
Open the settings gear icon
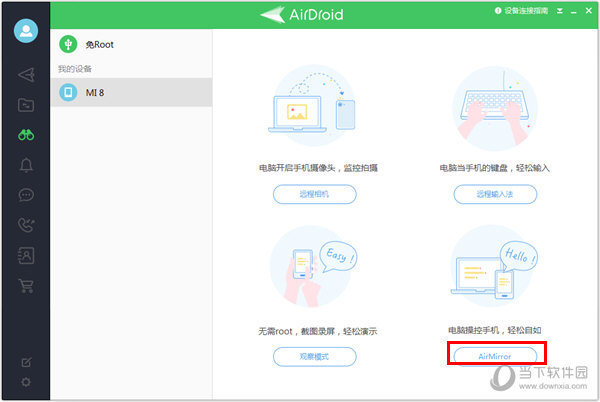pos(26,382)
